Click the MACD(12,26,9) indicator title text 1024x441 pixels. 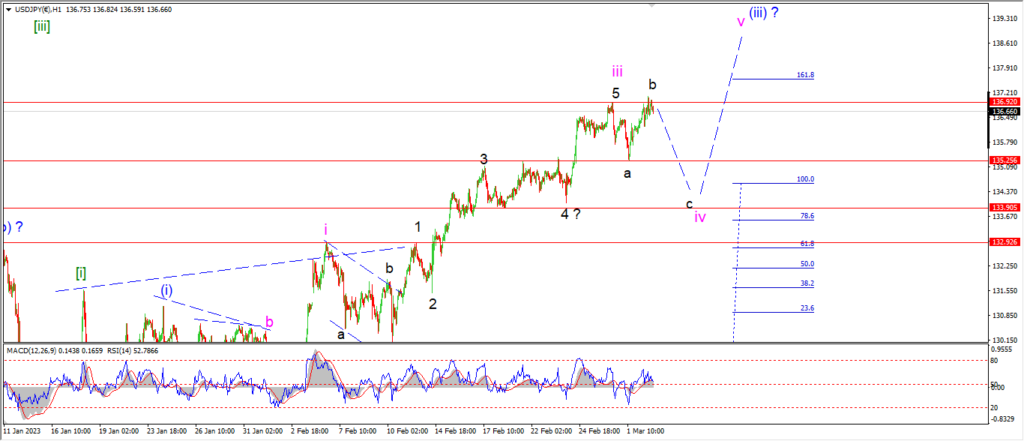click(x=29, y=351)
